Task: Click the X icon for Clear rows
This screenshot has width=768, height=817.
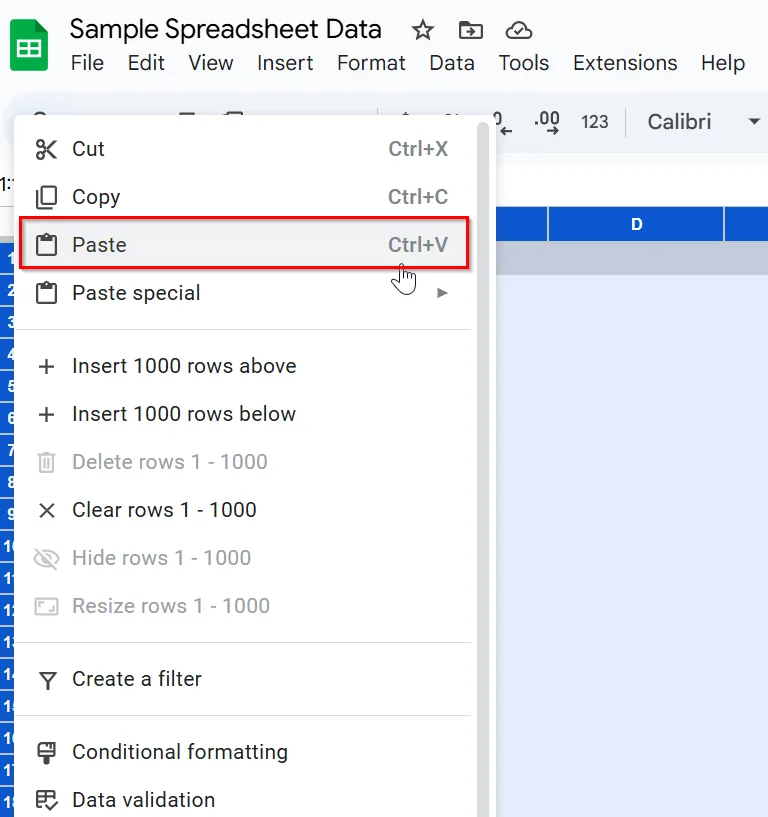Action: point(47,511)
